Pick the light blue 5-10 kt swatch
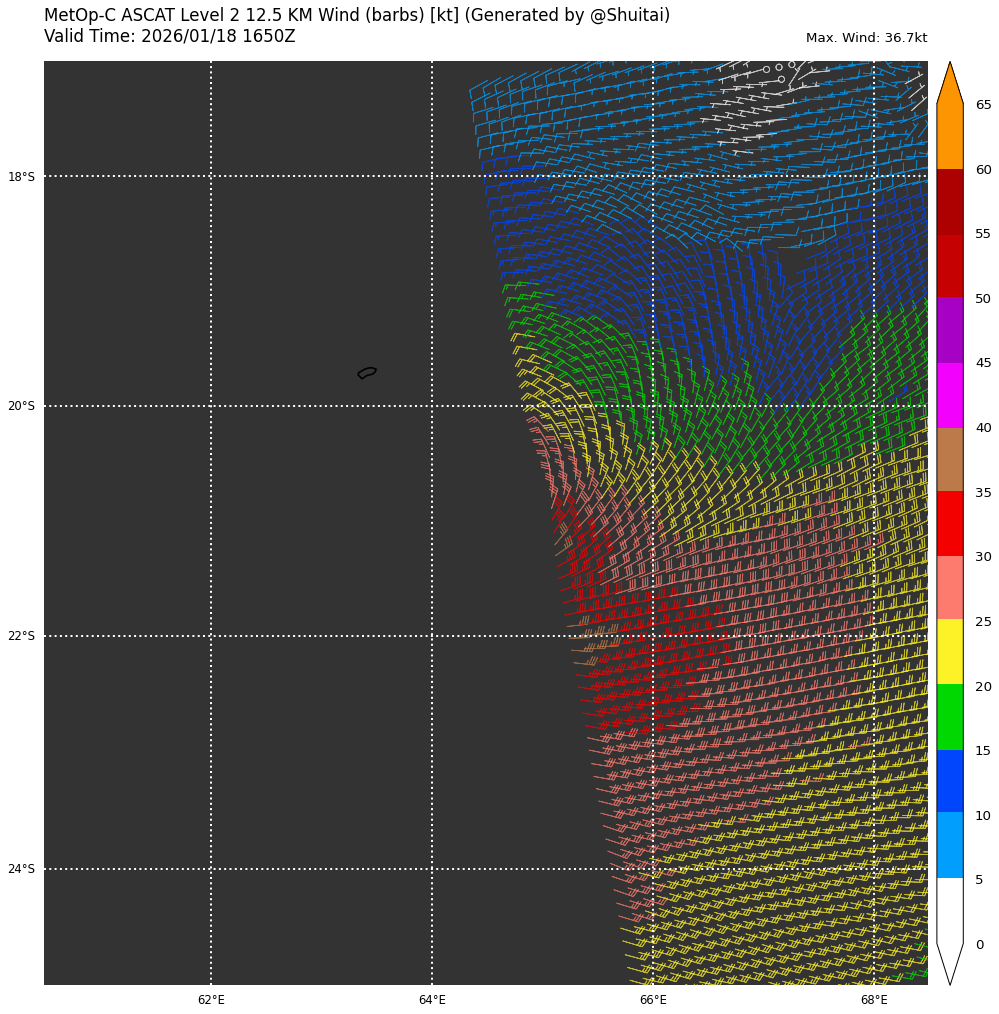 click(x=949, y=845)
